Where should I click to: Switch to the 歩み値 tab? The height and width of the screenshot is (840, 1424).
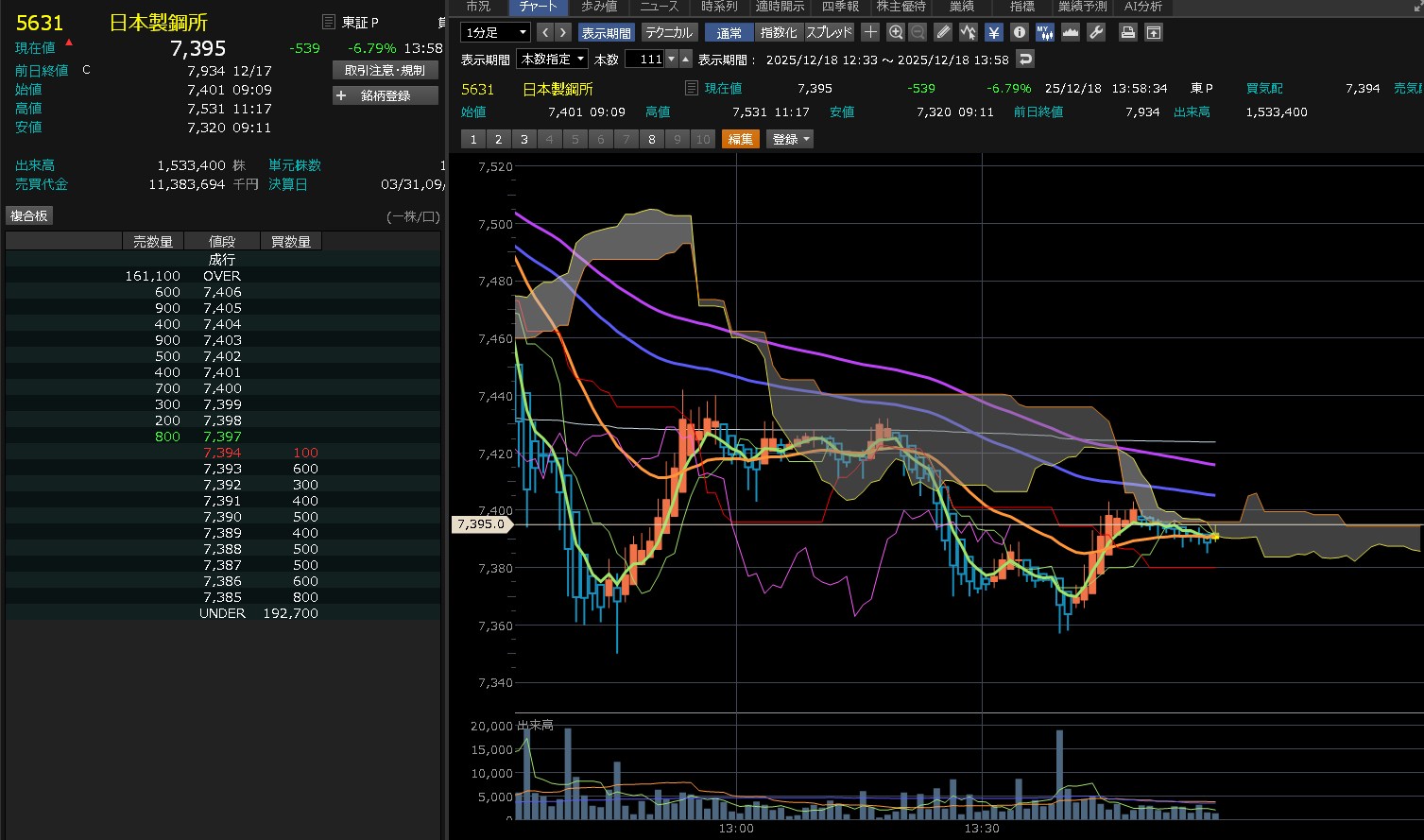point(599,7)
